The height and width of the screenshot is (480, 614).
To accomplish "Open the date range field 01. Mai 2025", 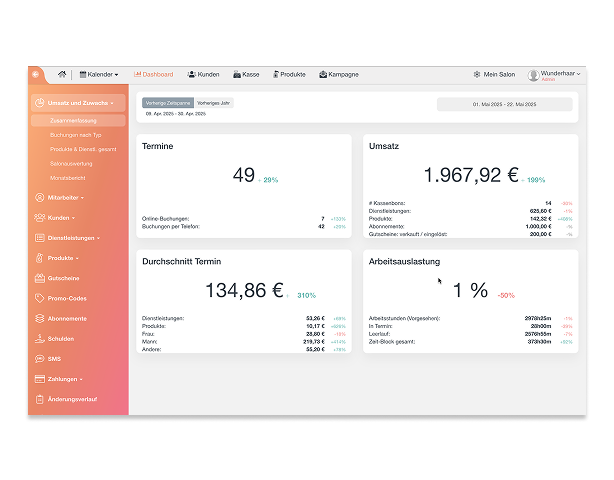I will [504, 104].
